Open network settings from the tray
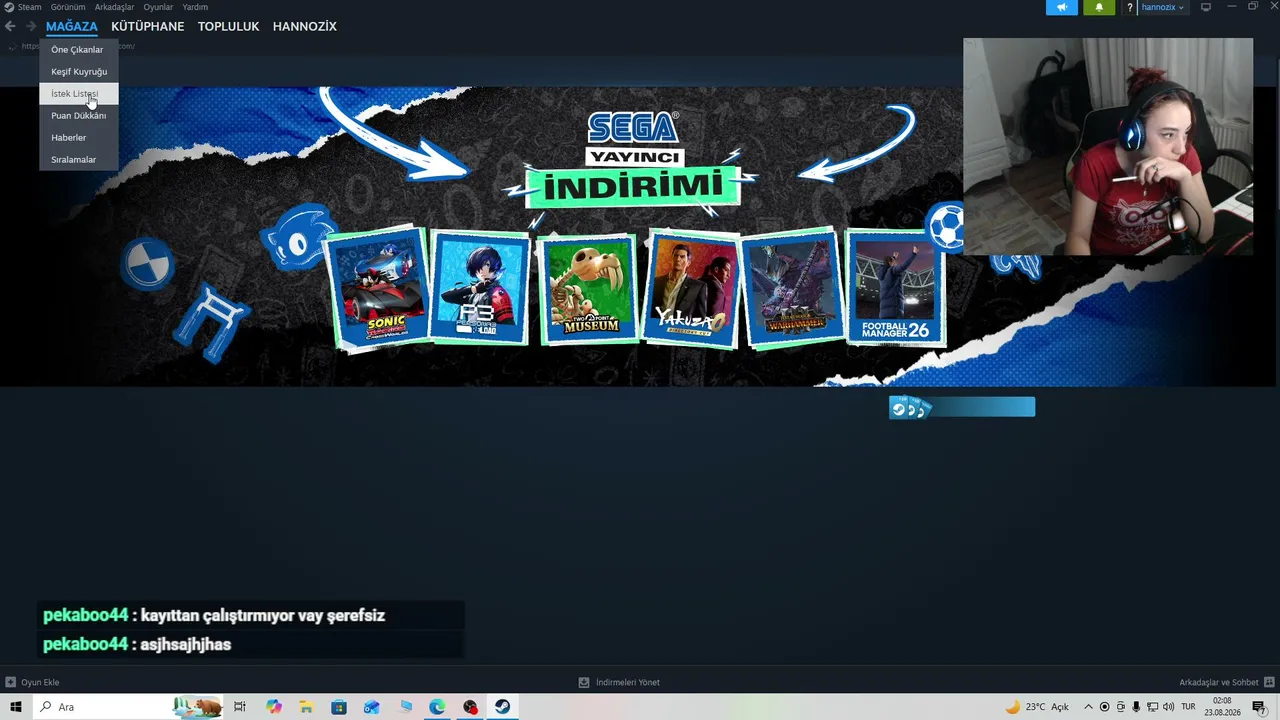The image size is (1280, 720). click(x=1152, y=707)
